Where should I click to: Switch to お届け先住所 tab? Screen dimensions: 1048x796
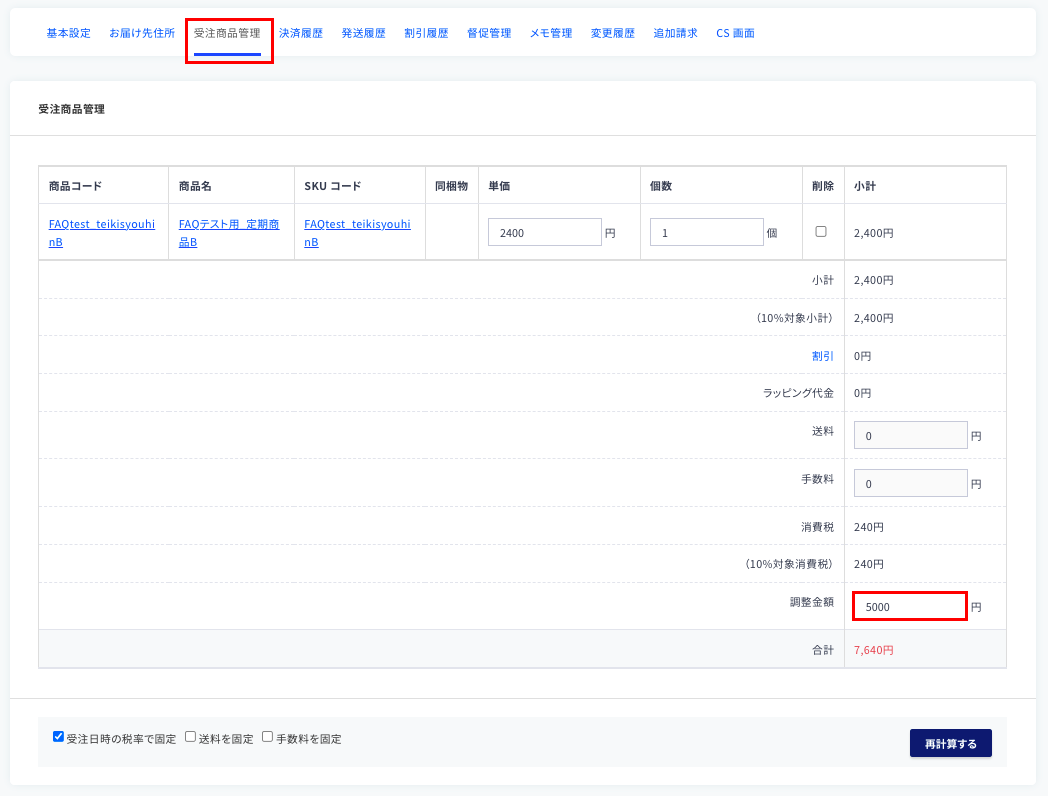point(142,33)
